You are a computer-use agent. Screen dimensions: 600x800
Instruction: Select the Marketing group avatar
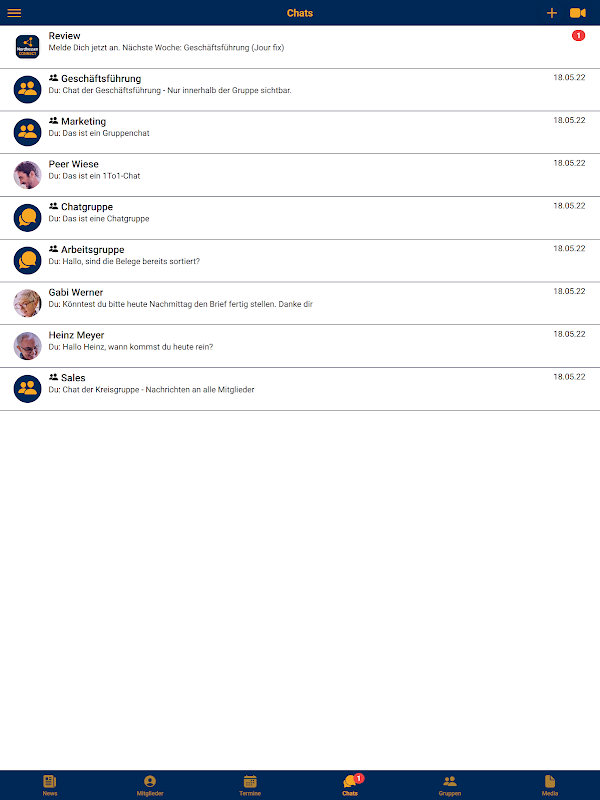pyautogui.click(x=28, y=132)
